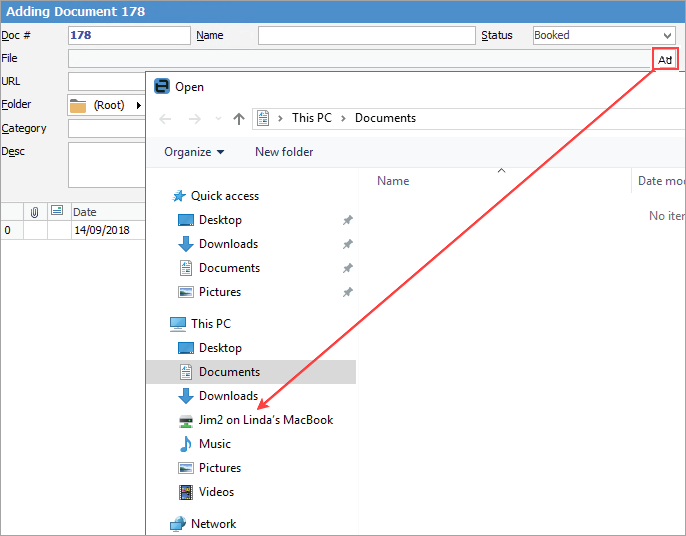Click Documents in the address breadcrumb
Screen dimensions: 686x536
(x=385, y=118)
